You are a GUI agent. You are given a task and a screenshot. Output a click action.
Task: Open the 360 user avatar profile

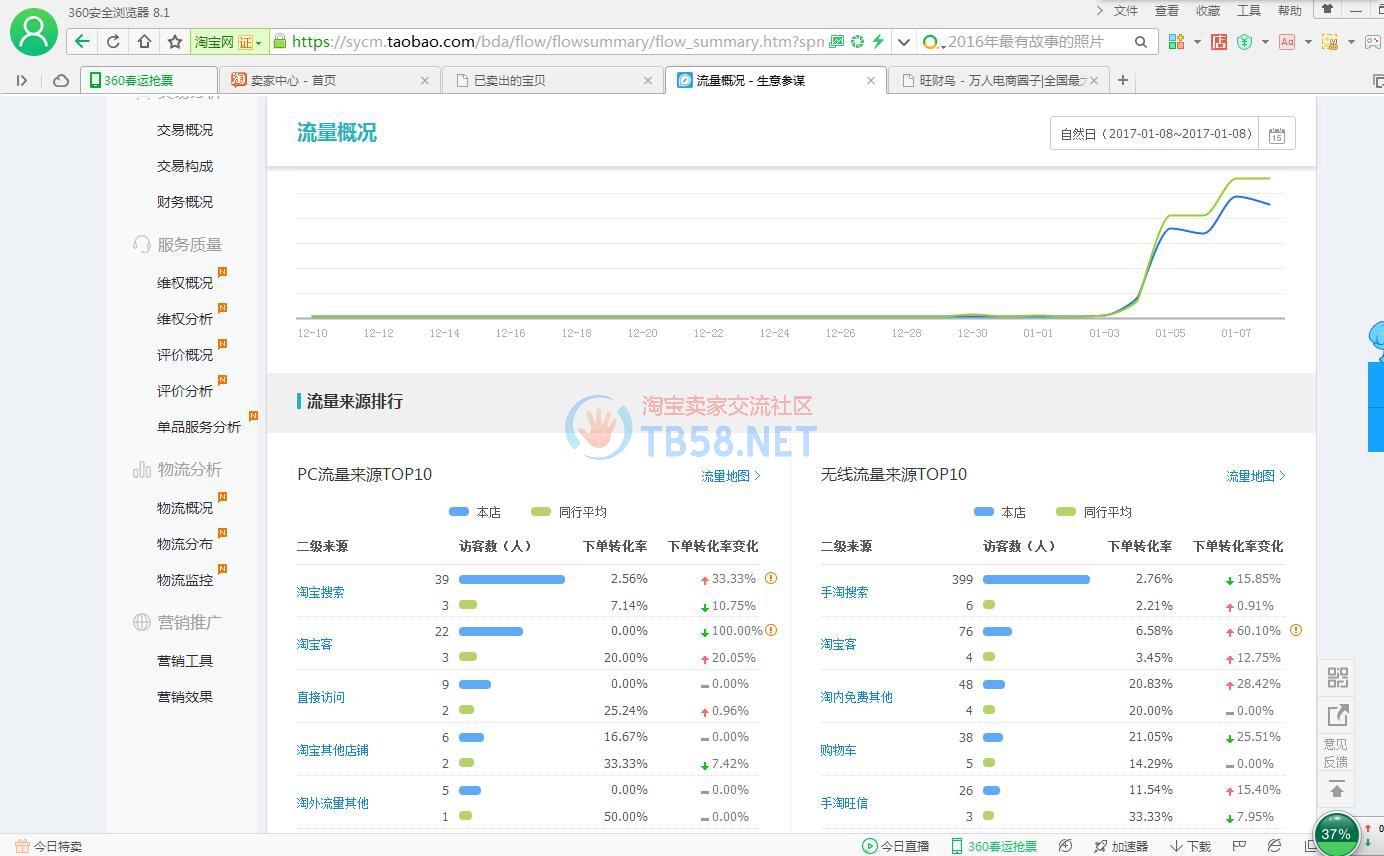coord(33,31)
